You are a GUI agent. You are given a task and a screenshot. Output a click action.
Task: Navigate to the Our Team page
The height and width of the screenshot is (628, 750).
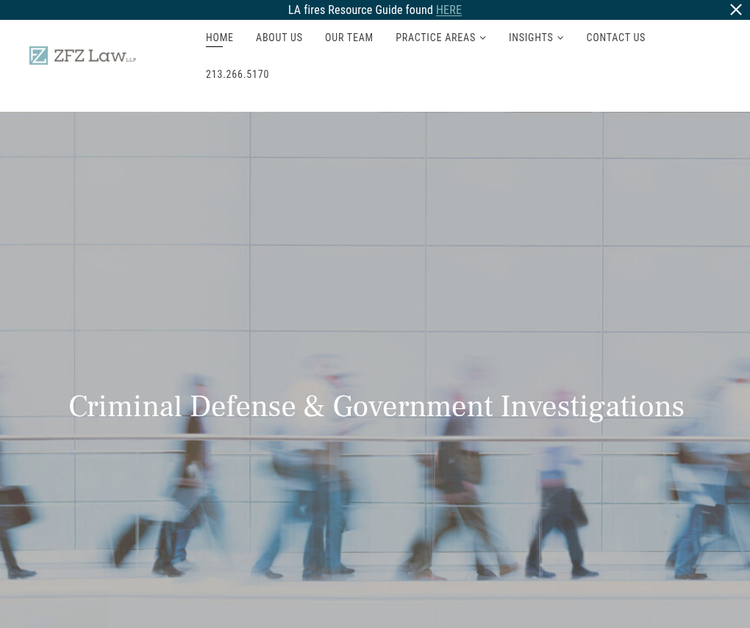point(349,38)
